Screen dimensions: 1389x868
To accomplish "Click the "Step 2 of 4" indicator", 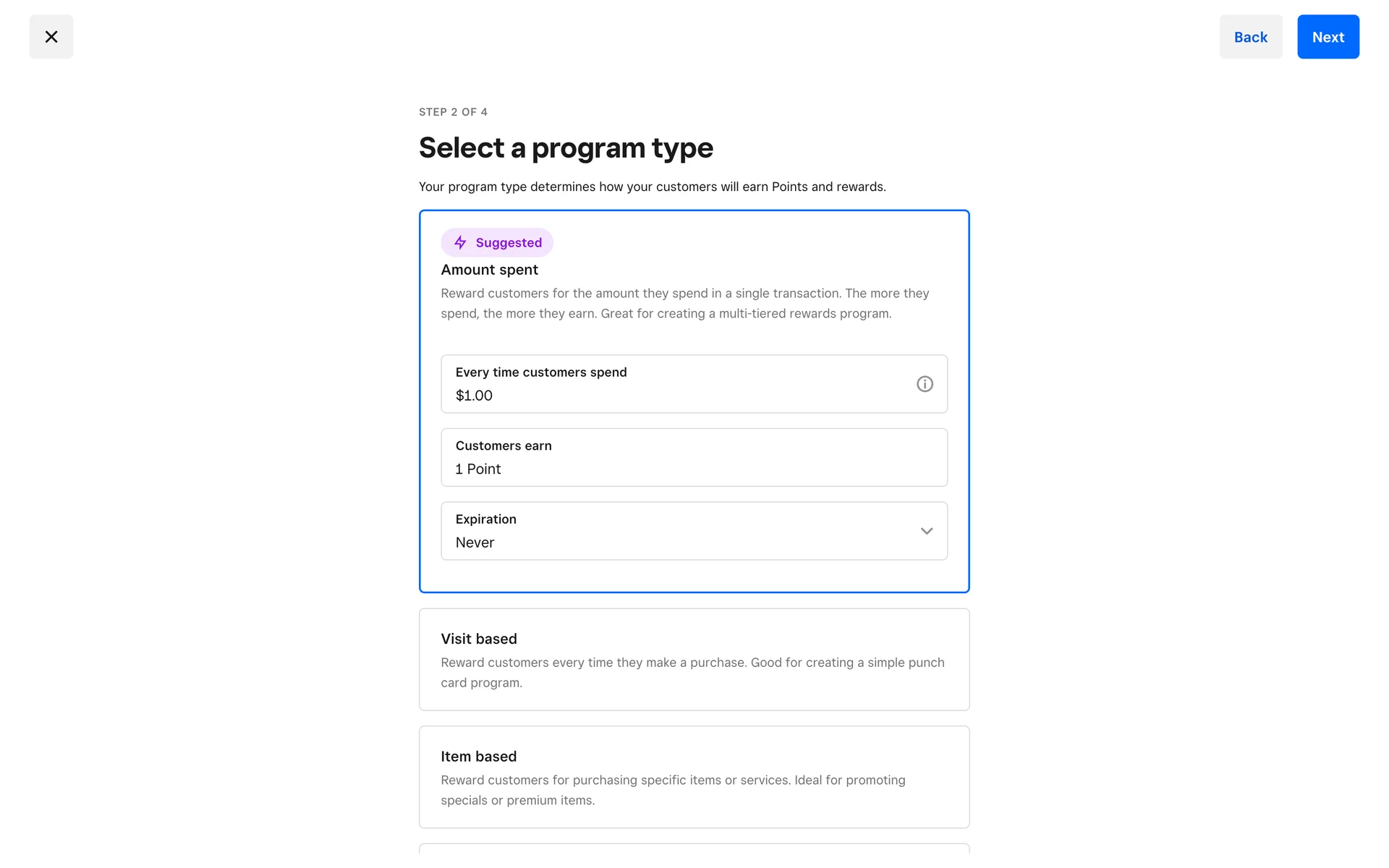I will [x=453, y=112].
